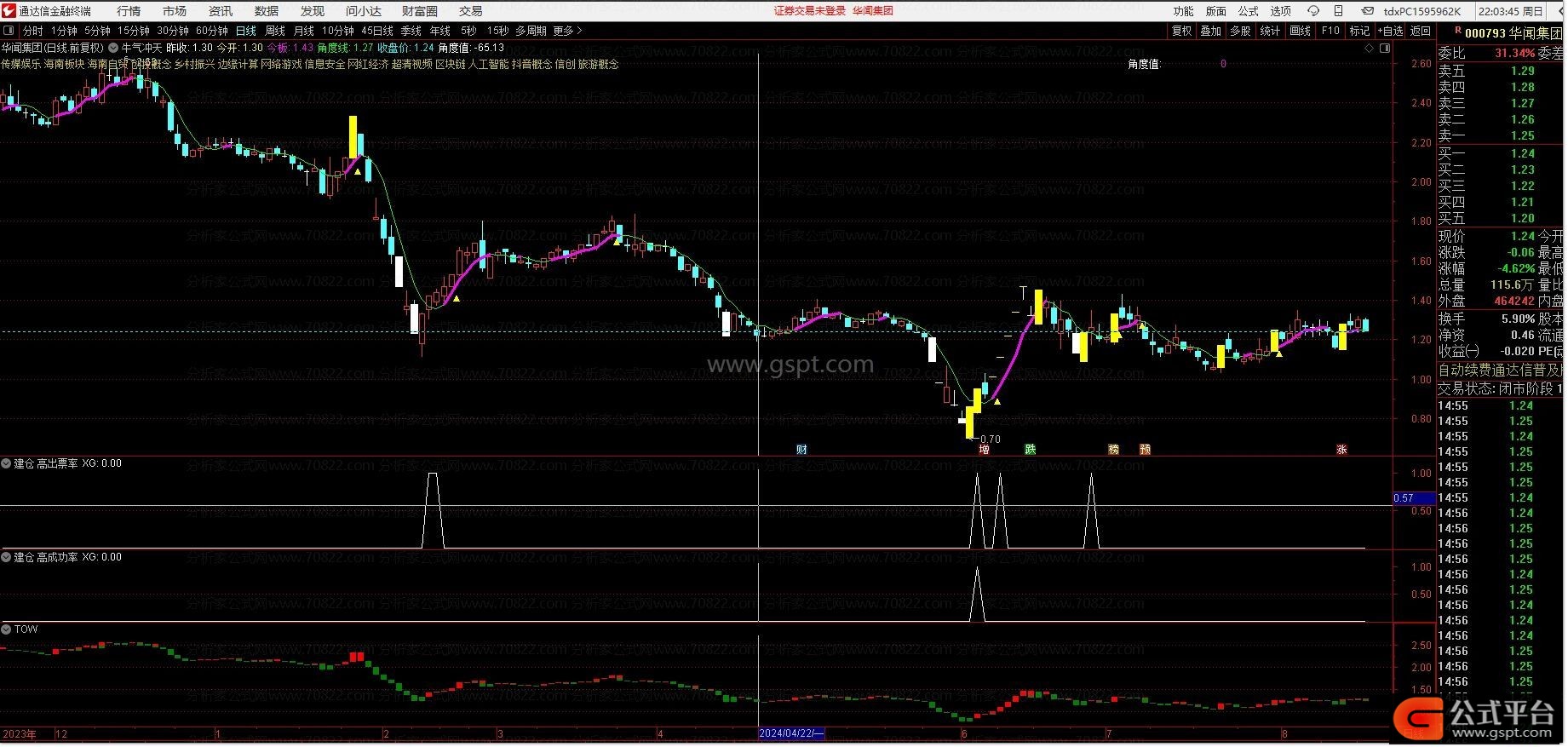Switch to 60分钟 period
Viewport: 1568px width, 747px height.
pyautogui.click(x=212, y=31)
